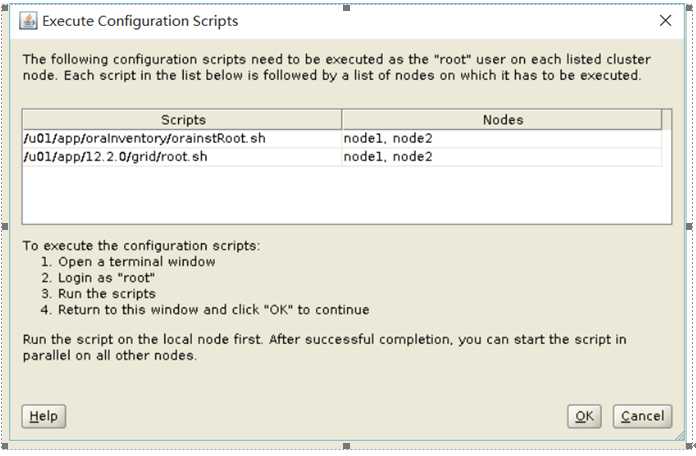696x456 pixels.
Task: Click the nodes cell beside grid/root.sh
Action: pos(502,157)
